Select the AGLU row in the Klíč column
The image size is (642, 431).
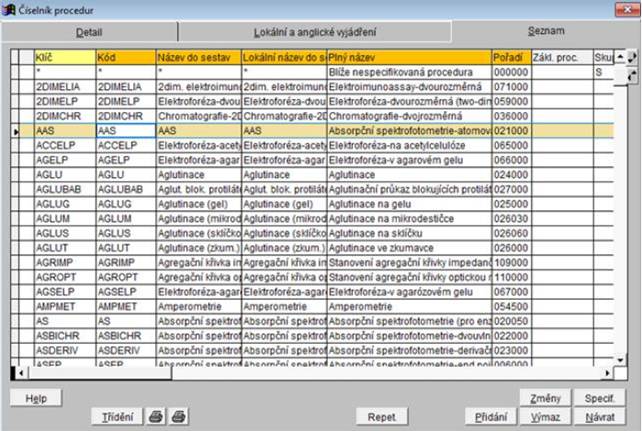pos(64,173)
